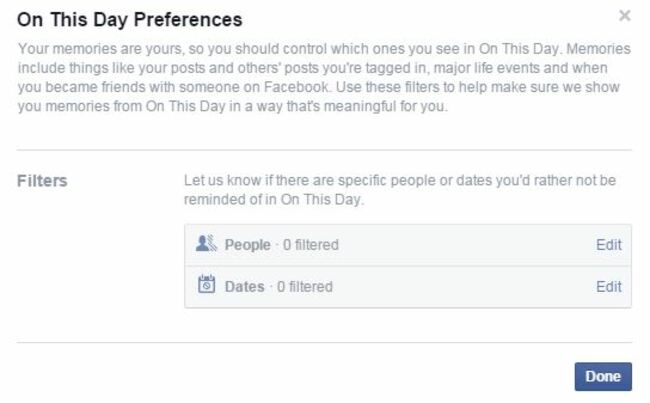
Task: Click the 'Let us know if there are specific people' text
Action: (x=400, y=180)
